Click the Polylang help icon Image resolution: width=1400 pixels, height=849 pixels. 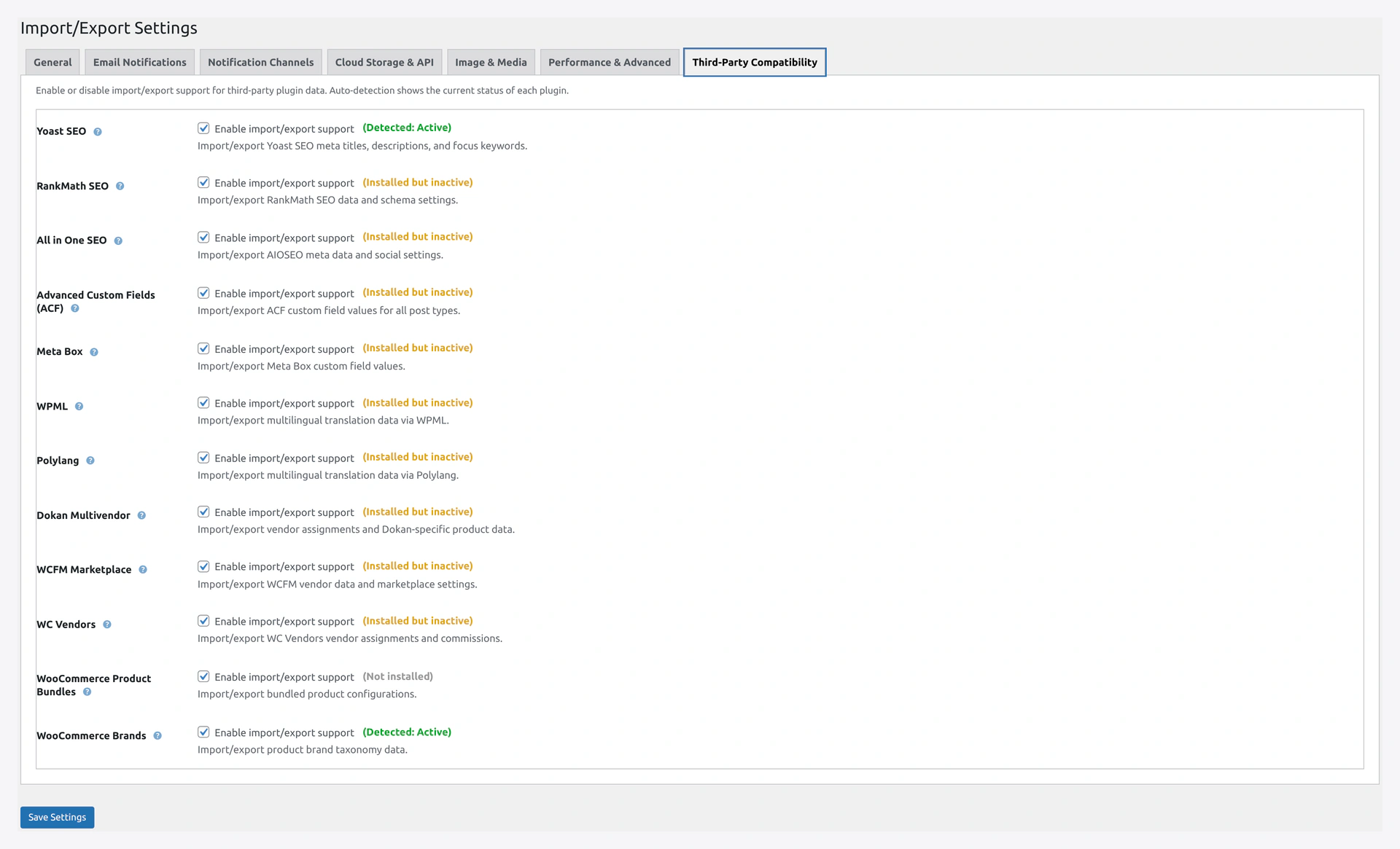90,461
